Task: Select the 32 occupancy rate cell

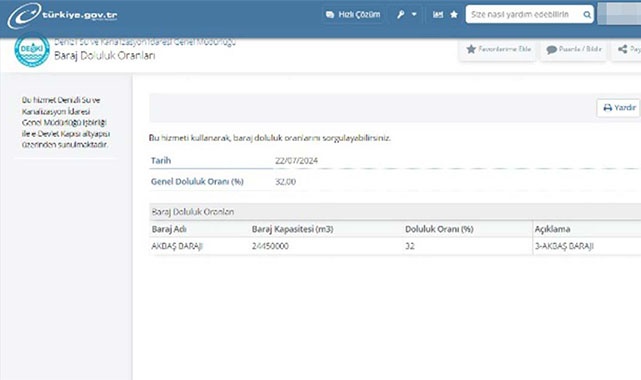Action: pos(410,246)
